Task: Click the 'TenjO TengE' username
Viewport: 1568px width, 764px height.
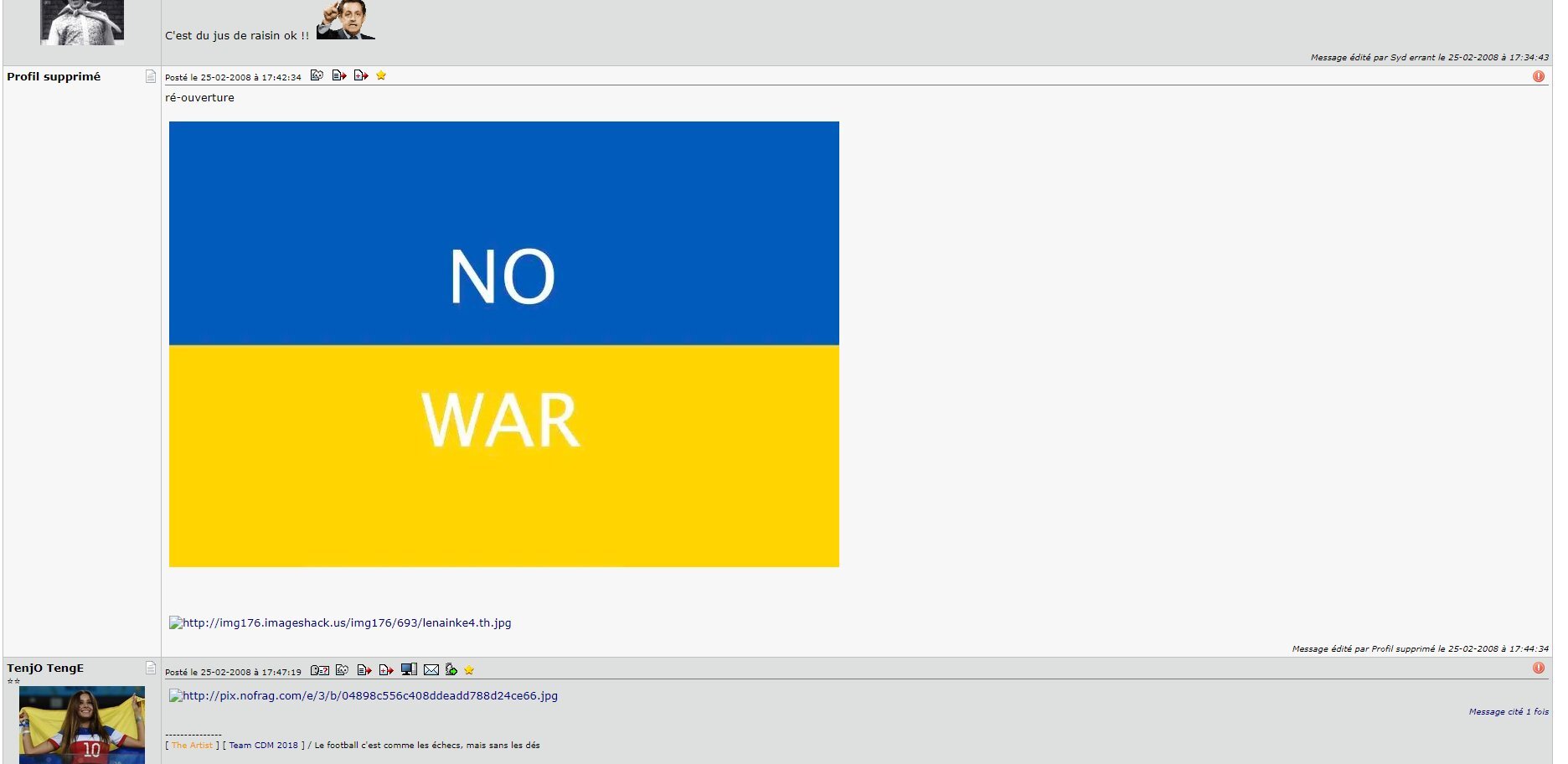Action: click(x=45, y=668)
